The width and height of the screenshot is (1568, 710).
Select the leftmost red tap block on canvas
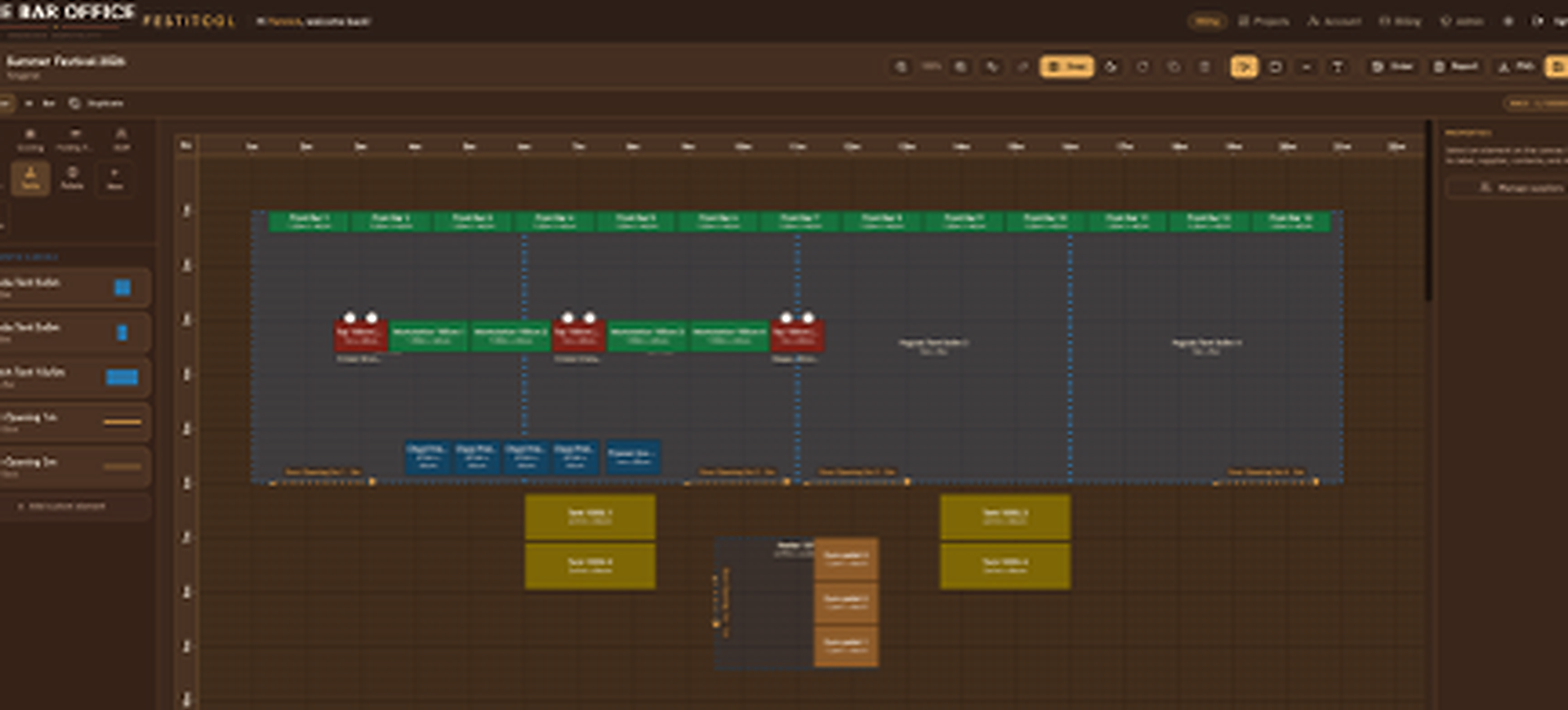click(360, 336)
